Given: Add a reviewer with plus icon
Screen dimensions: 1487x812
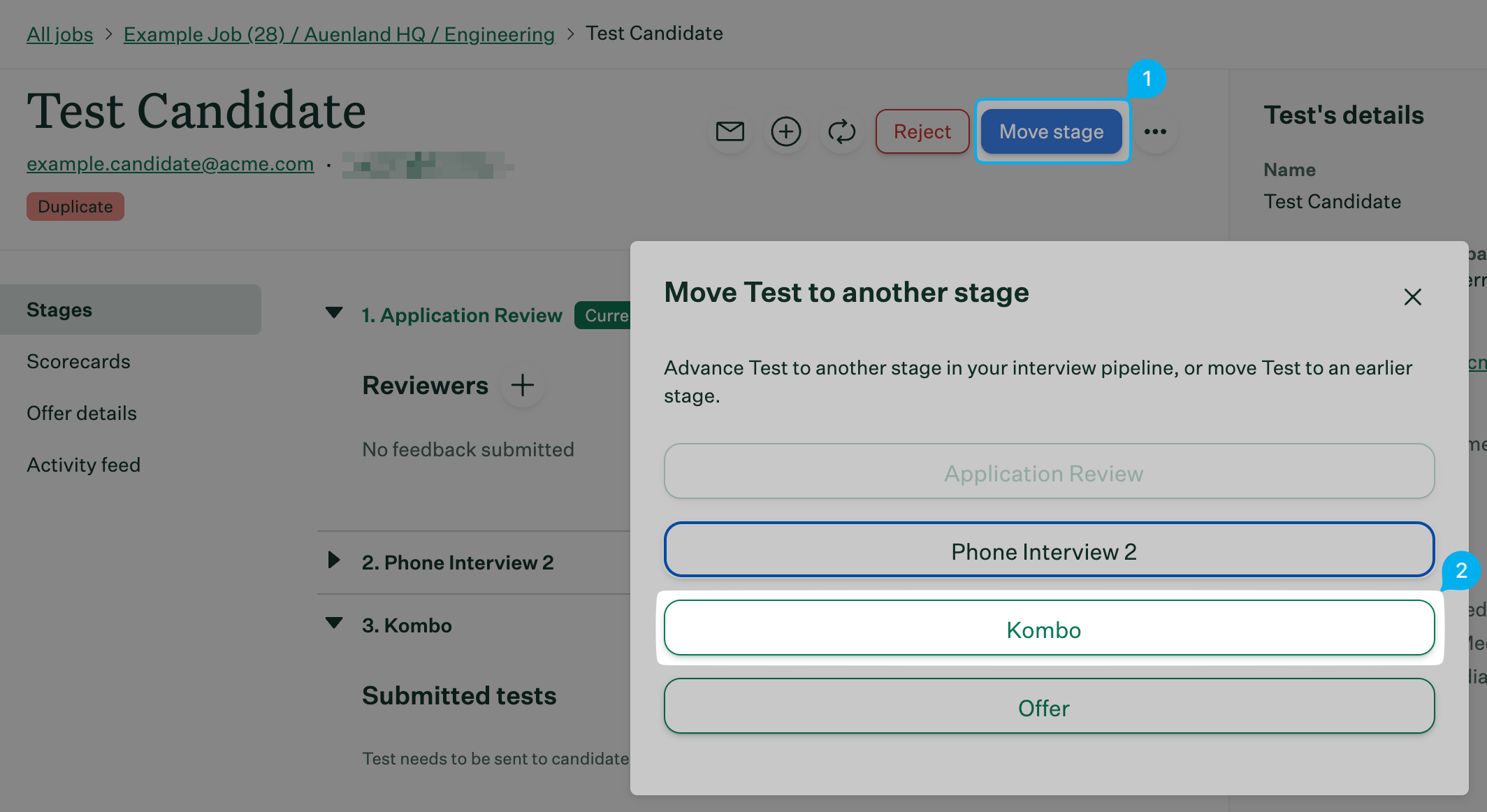Looking at the screenshot, I should (x=523, y=385).
